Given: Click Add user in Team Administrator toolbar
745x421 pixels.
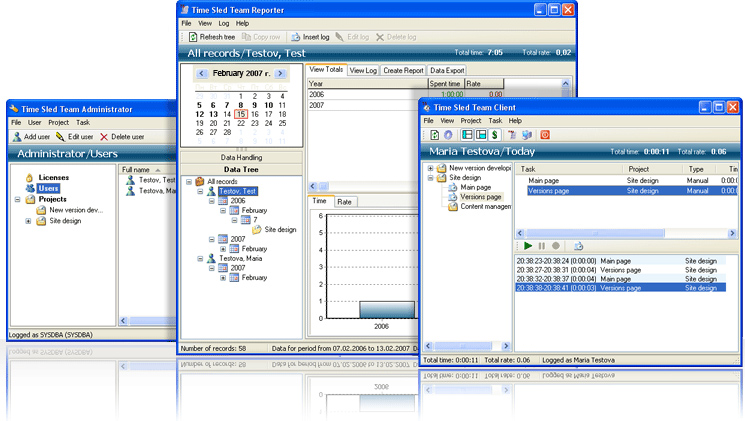Looking at the screenshot, I should (x=31, y=137).
